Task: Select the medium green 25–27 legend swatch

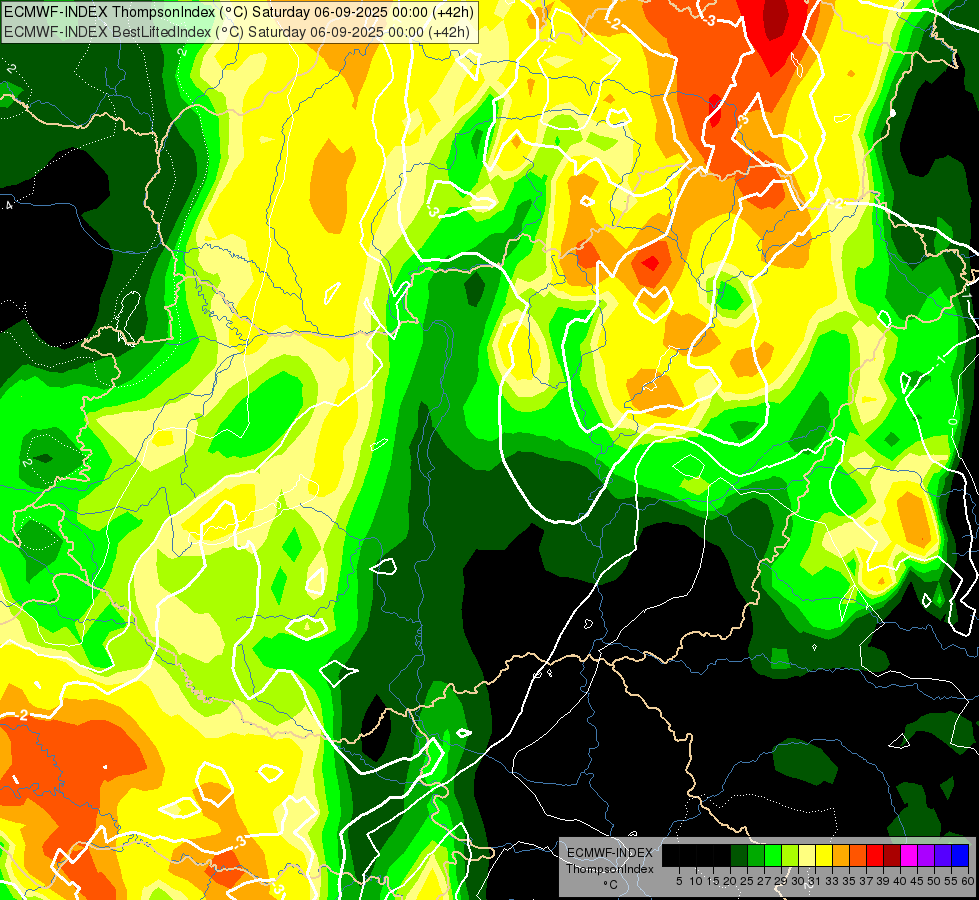Action: tap(756, 855)
